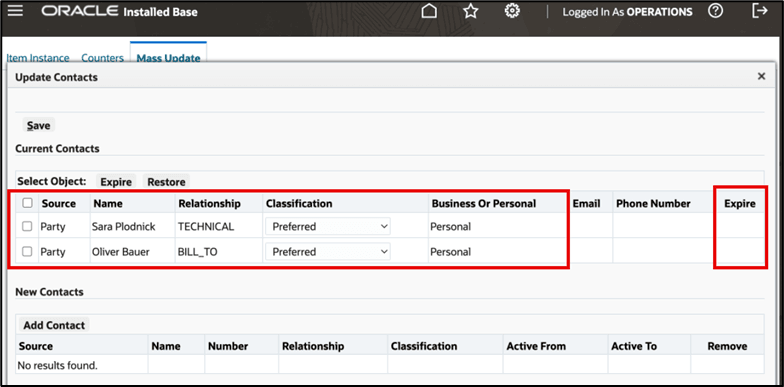Click the Save button

[38, 126]
